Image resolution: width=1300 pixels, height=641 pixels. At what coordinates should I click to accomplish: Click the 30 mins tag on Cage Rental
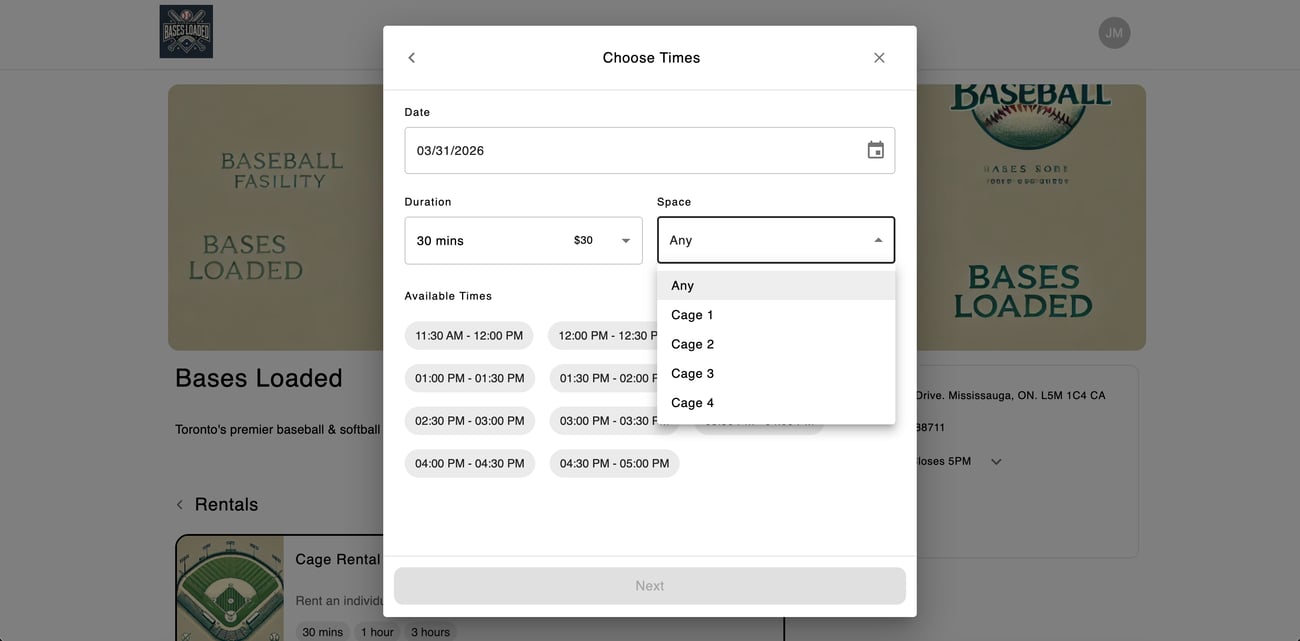322,632
